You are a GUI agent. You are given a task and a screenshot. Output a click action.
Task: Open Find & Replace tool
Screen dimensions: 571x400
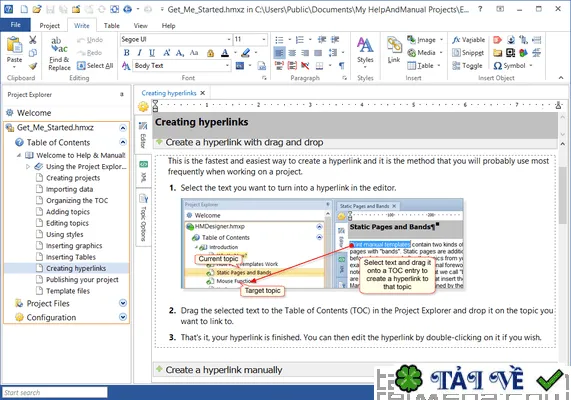point(59,54)
